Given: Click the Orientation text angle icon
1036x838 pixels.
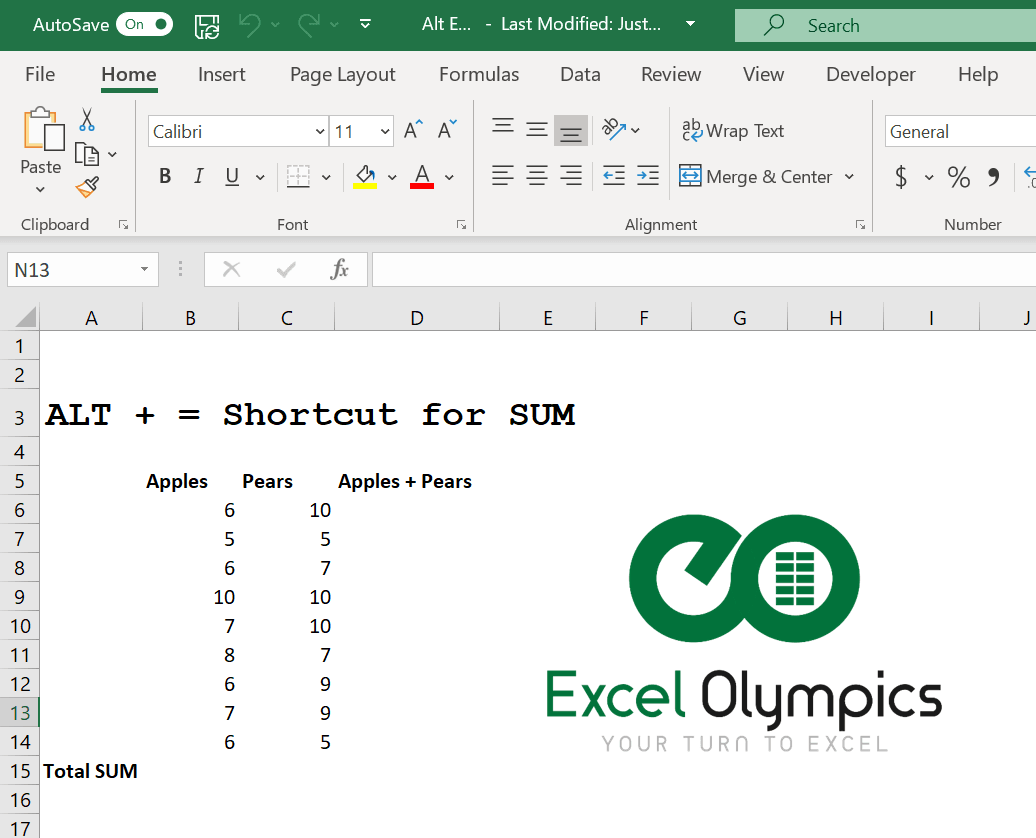Looking at the screenshot, I should [614, 130].
